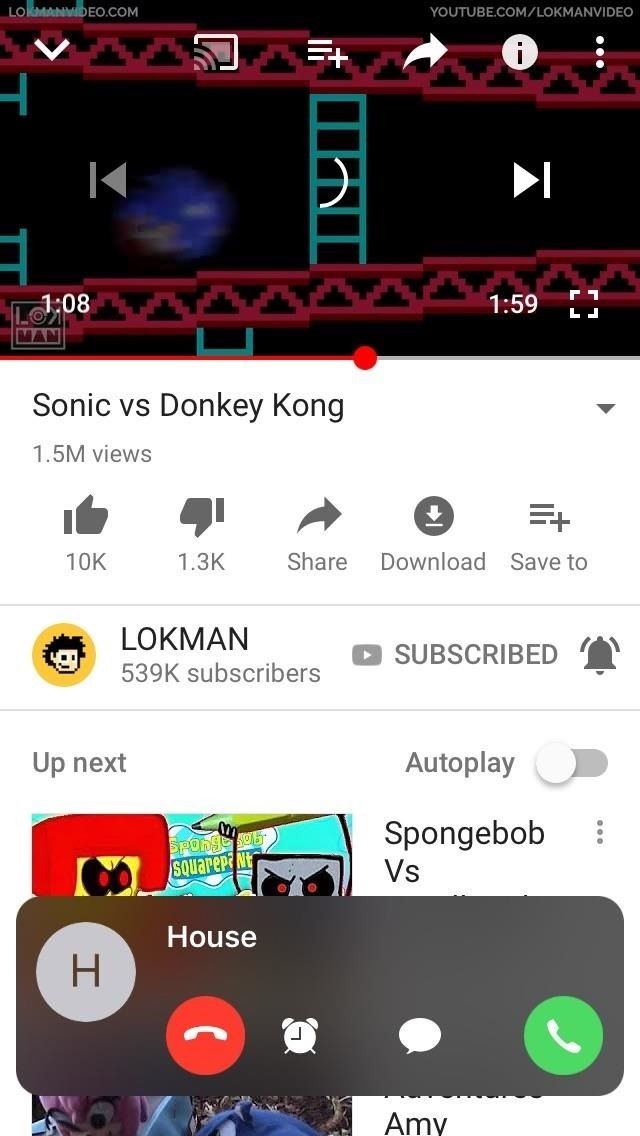
Task: Tap the share arrow in video overlay
Action: tap(425, 52)
